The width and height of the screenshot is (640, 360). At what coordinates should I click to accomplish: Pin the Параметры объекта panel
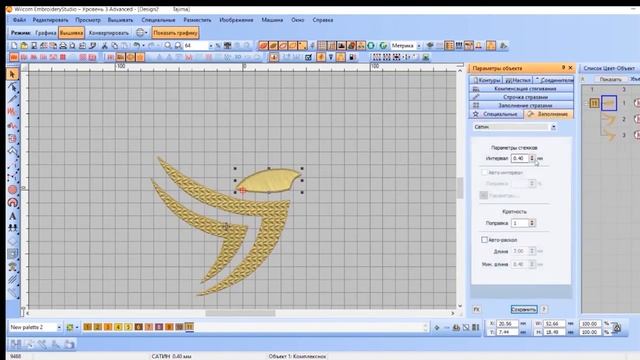click(x=563, y=68)
